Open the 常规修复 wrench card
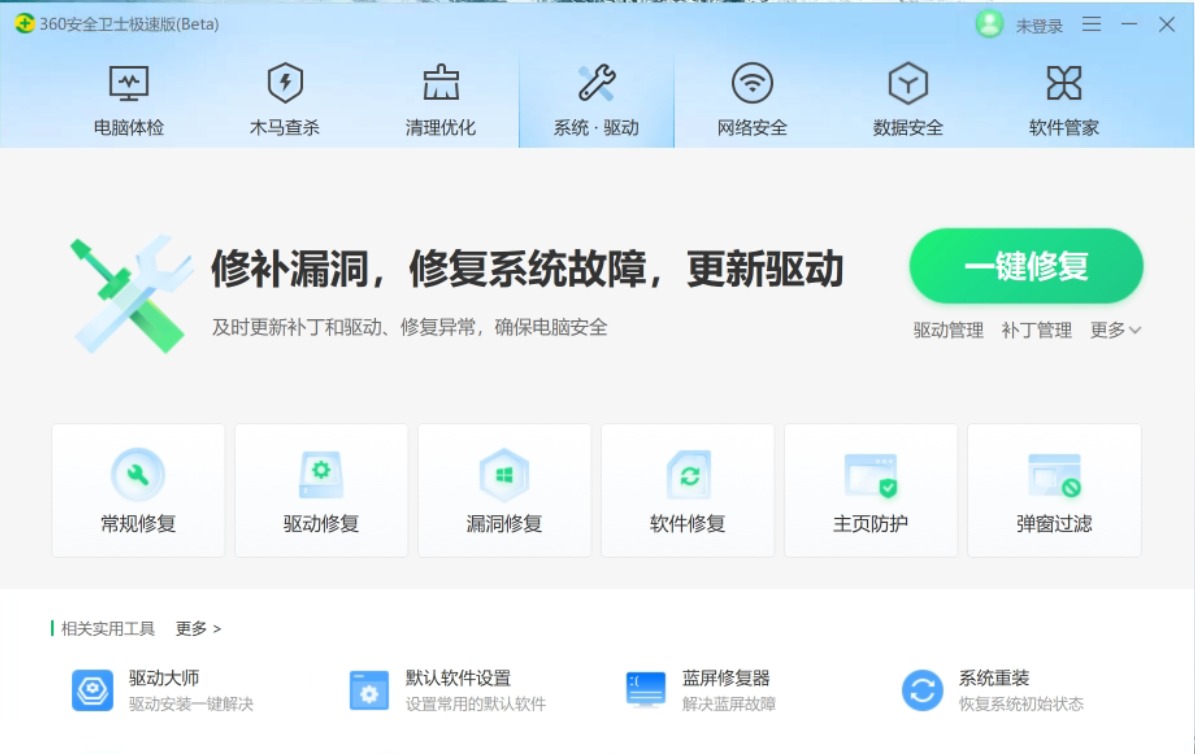 [x=138, y=490]
